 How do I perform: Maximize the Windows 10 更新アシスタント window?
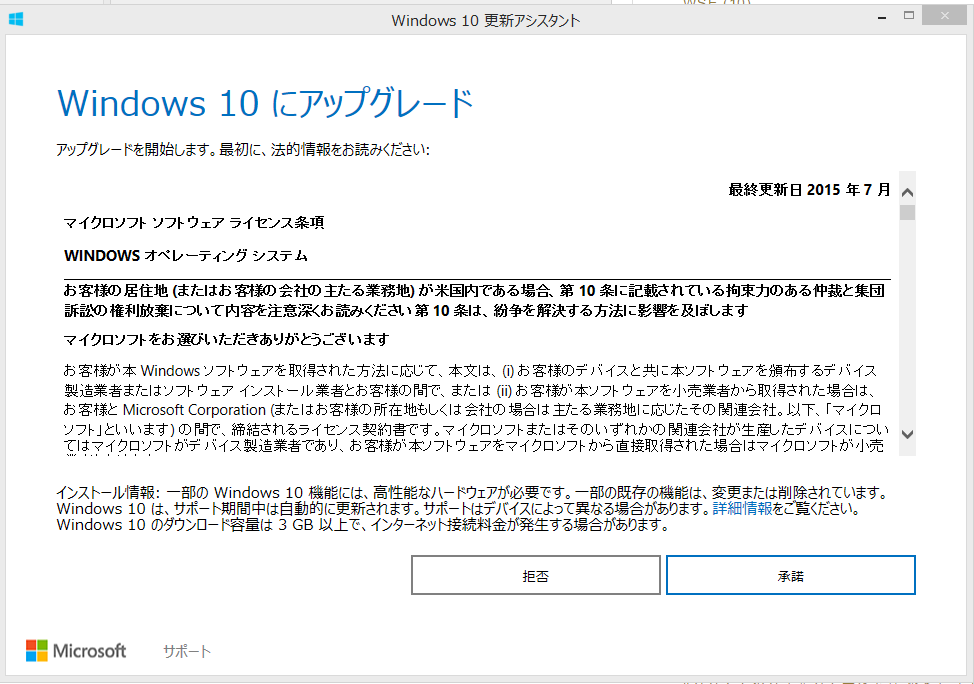909,16
